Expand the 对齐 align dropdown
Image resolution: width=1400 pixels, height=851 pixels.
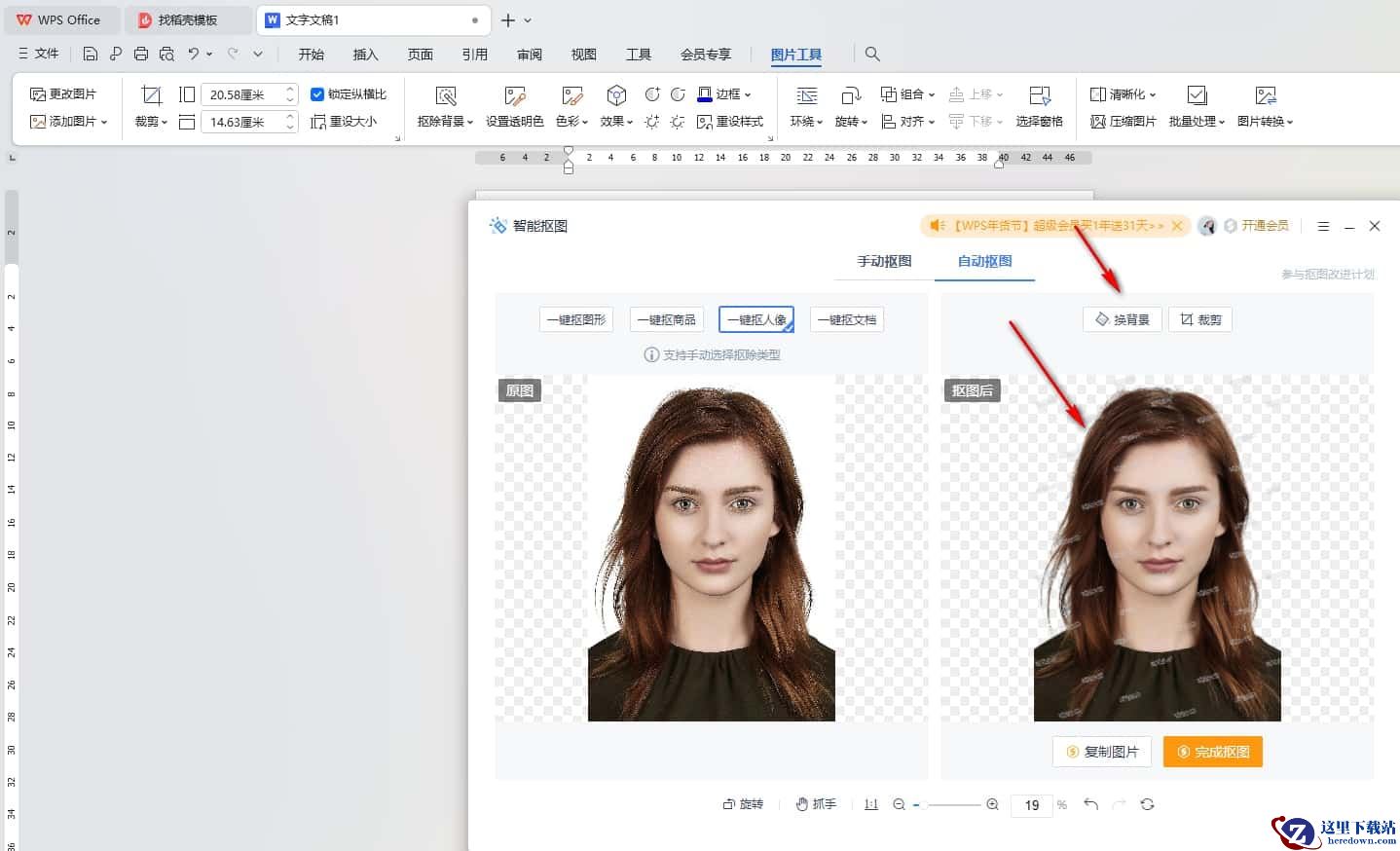point(932,123)
